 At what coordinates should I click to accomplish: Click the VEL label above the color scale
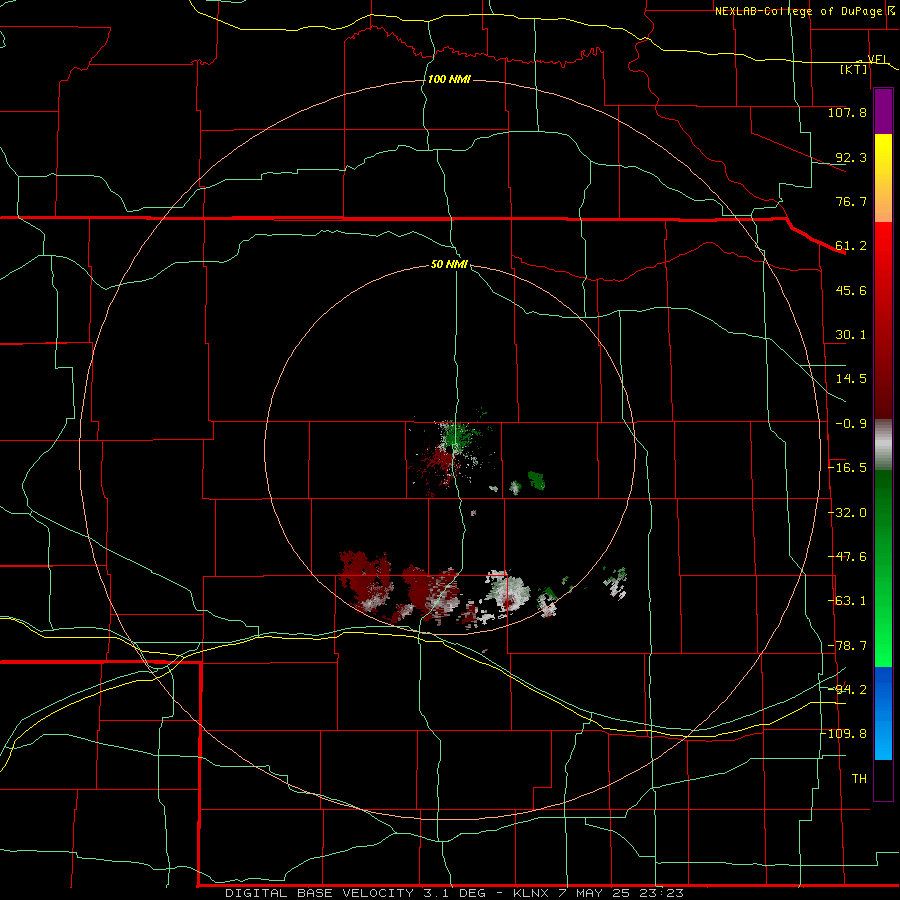tap(877, 59)
